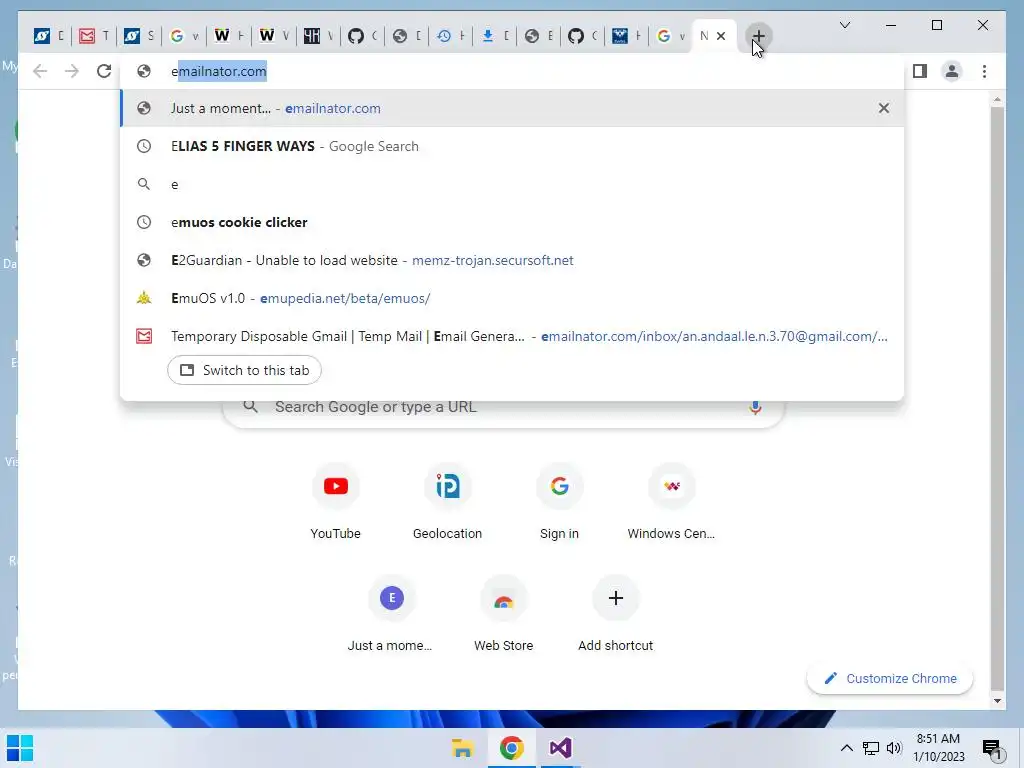The width and height of the screenshot is (1024, 768).
Task: Click the scrollbar down arrow
Action: click(x=997, y=701)
